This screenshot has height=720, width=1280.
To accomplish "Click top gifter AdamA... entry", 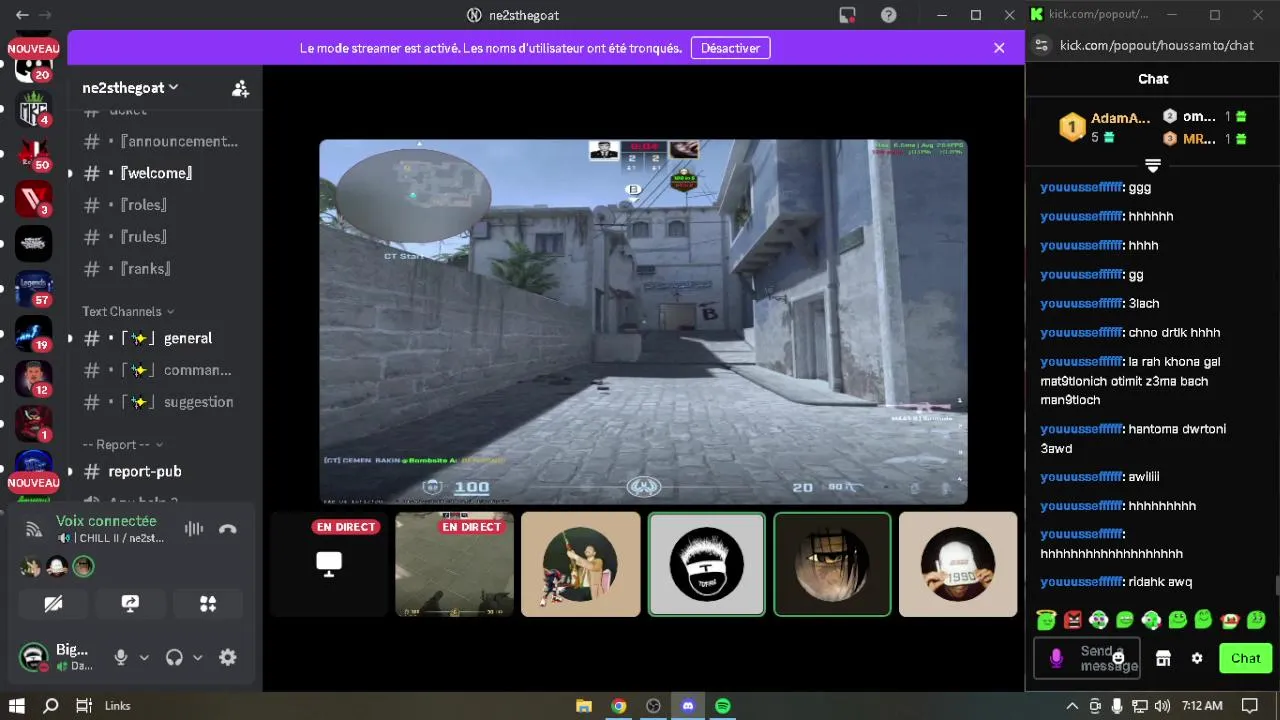I will (x=1105, y=127).
